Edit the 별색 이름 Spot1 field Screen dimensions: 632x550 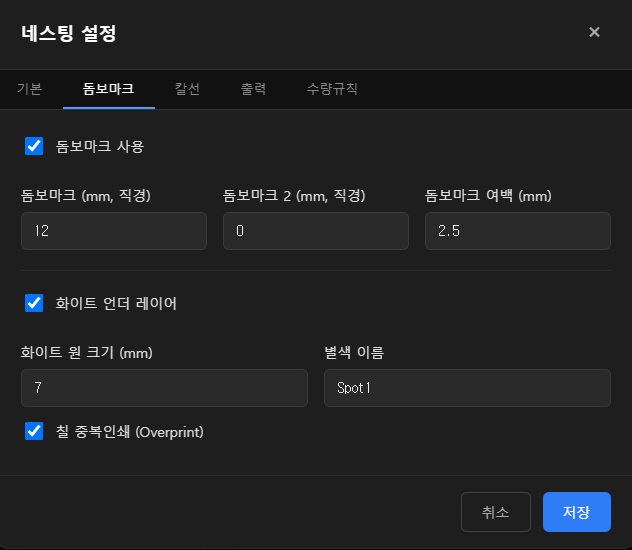coord(468,388)
